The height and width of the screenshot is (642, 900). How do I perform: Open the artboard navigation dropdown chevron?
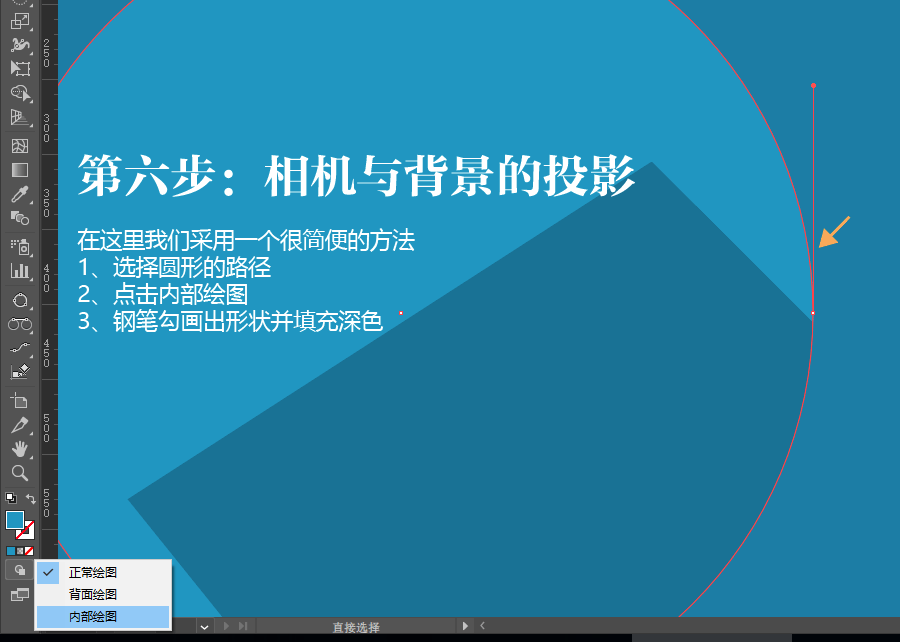pyautogui.click(x=204, y=627)
